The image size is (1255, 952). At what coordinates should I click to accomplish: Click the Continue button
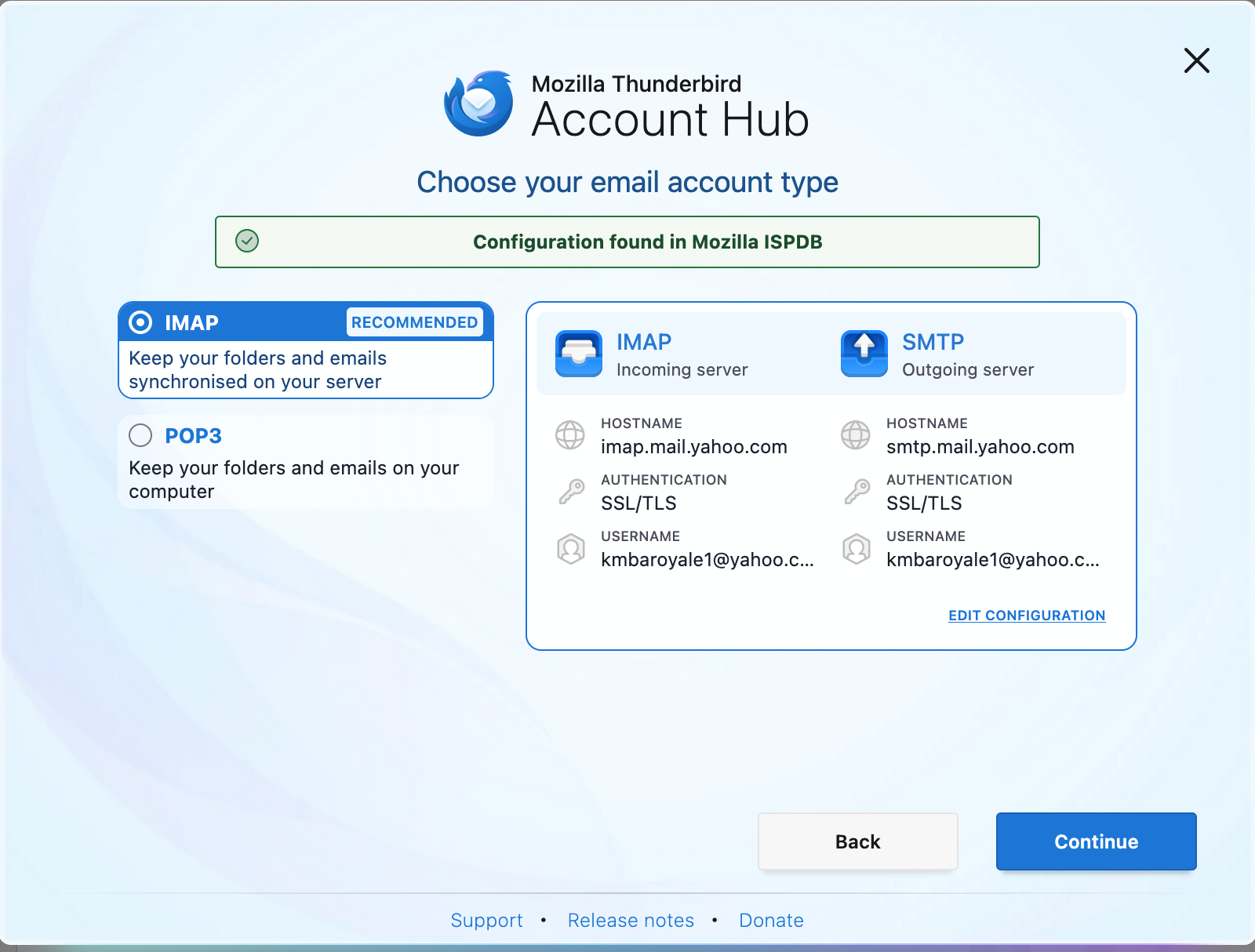(x=1096, y=841)
